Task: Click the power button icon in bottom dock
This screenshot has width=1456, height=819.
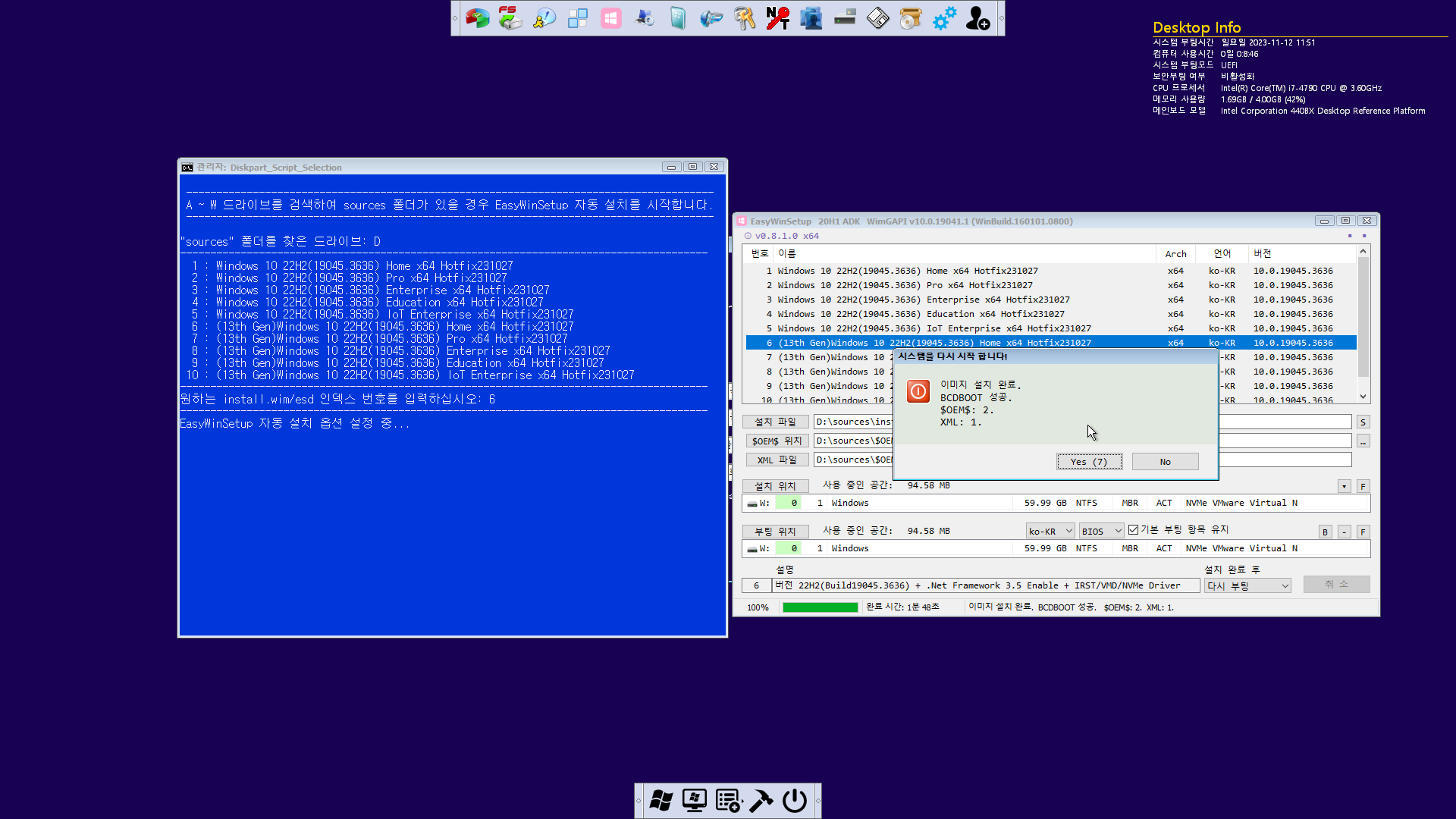Action: tap(795, 801)
